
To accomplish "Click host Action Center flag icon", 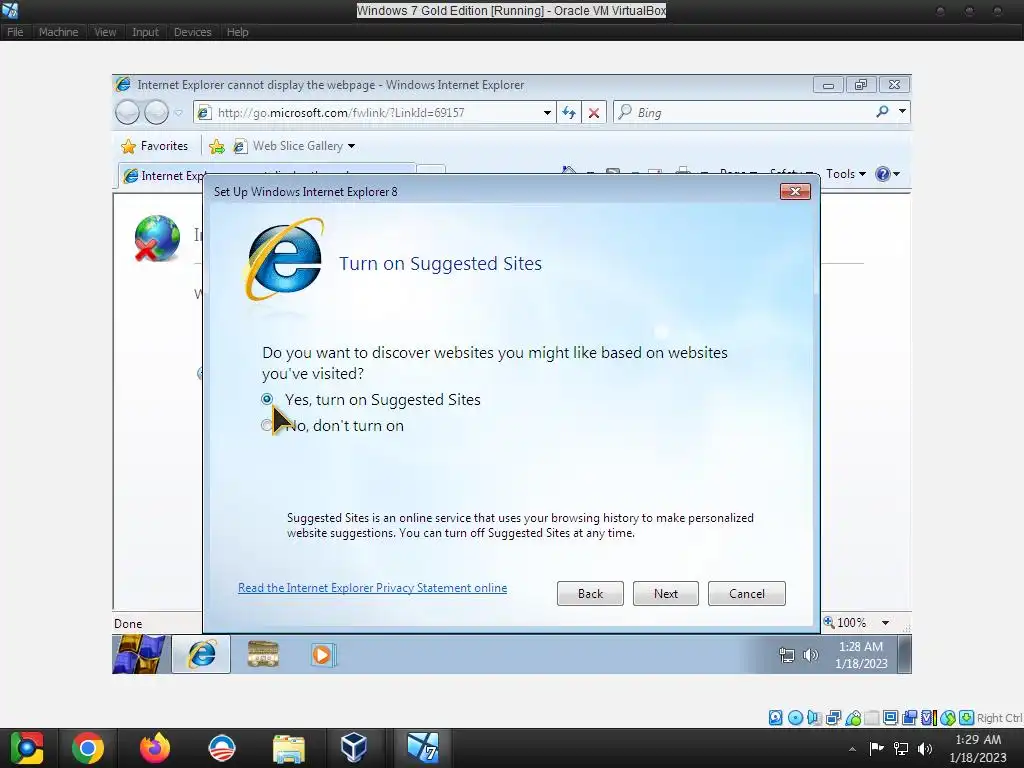I will [876, 749].
